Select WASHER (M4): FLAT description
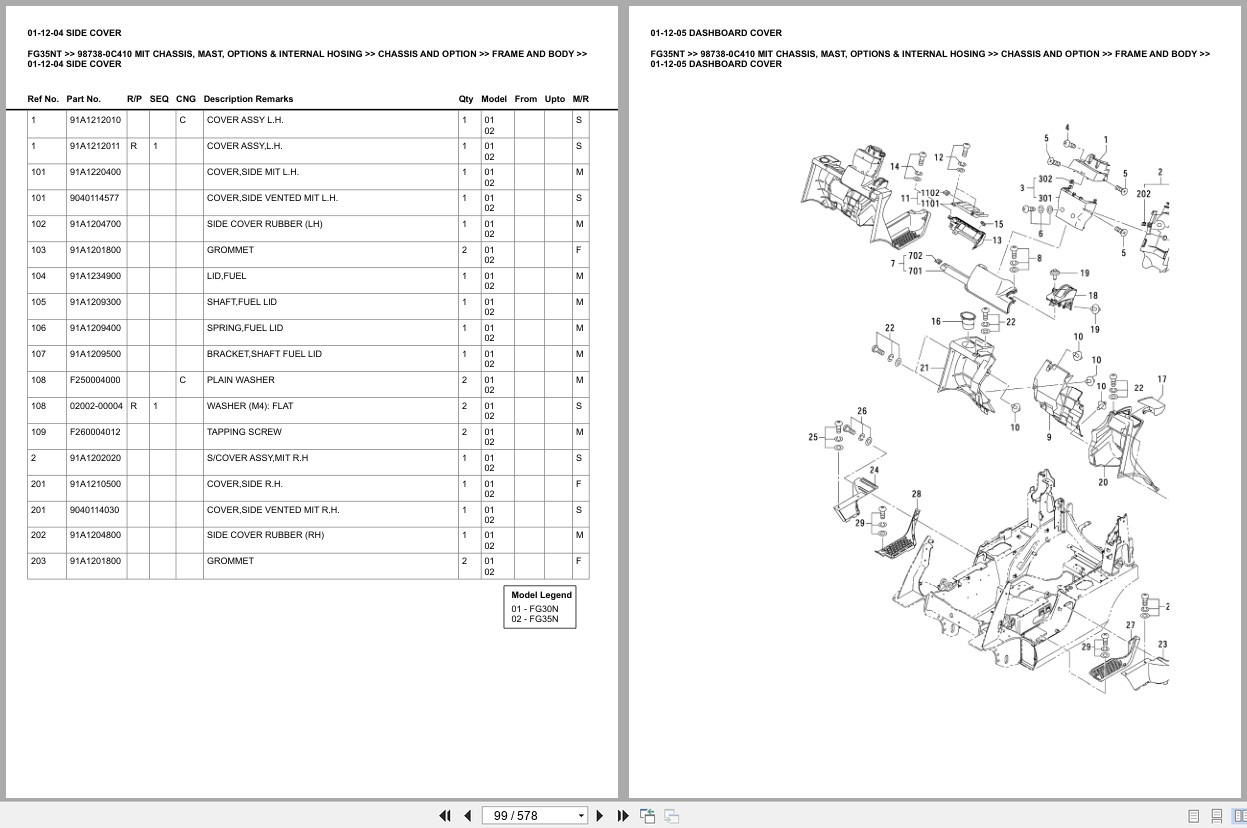The height and width of the screenshot is (828, 1247). tap(250, 406)
